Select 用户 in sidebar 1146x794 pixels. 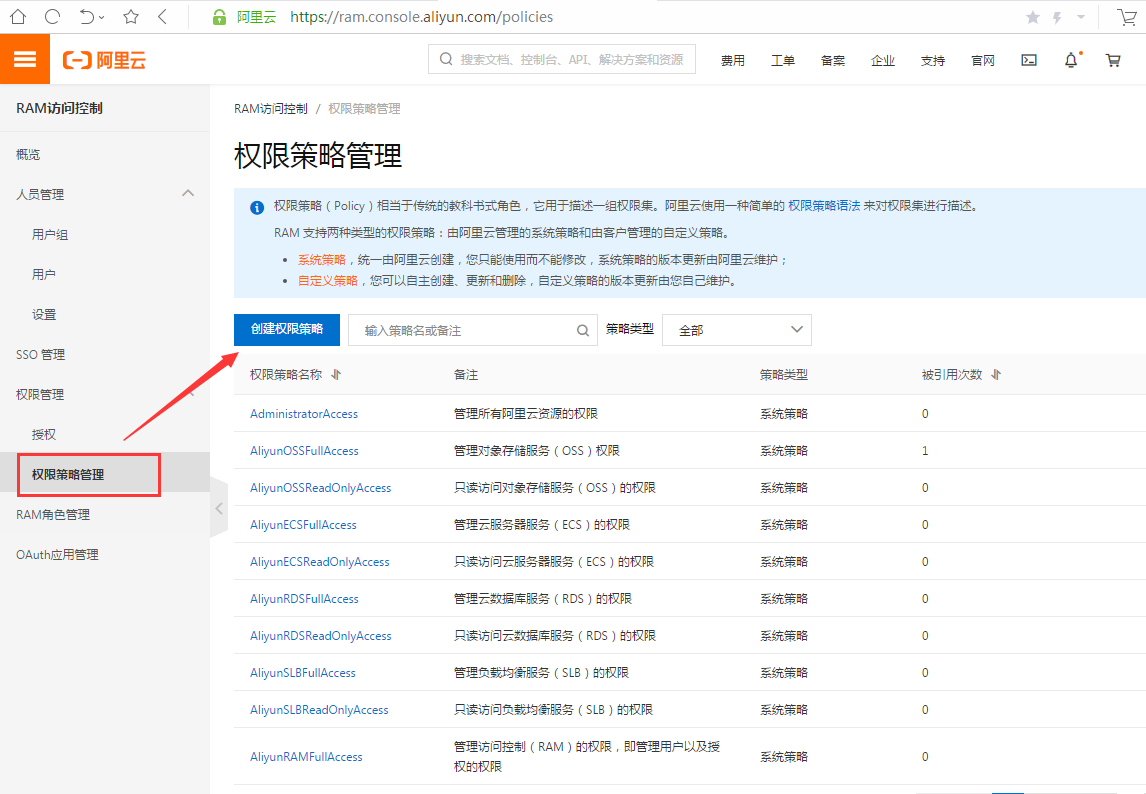pyautogui.click(x=44, y=274)
